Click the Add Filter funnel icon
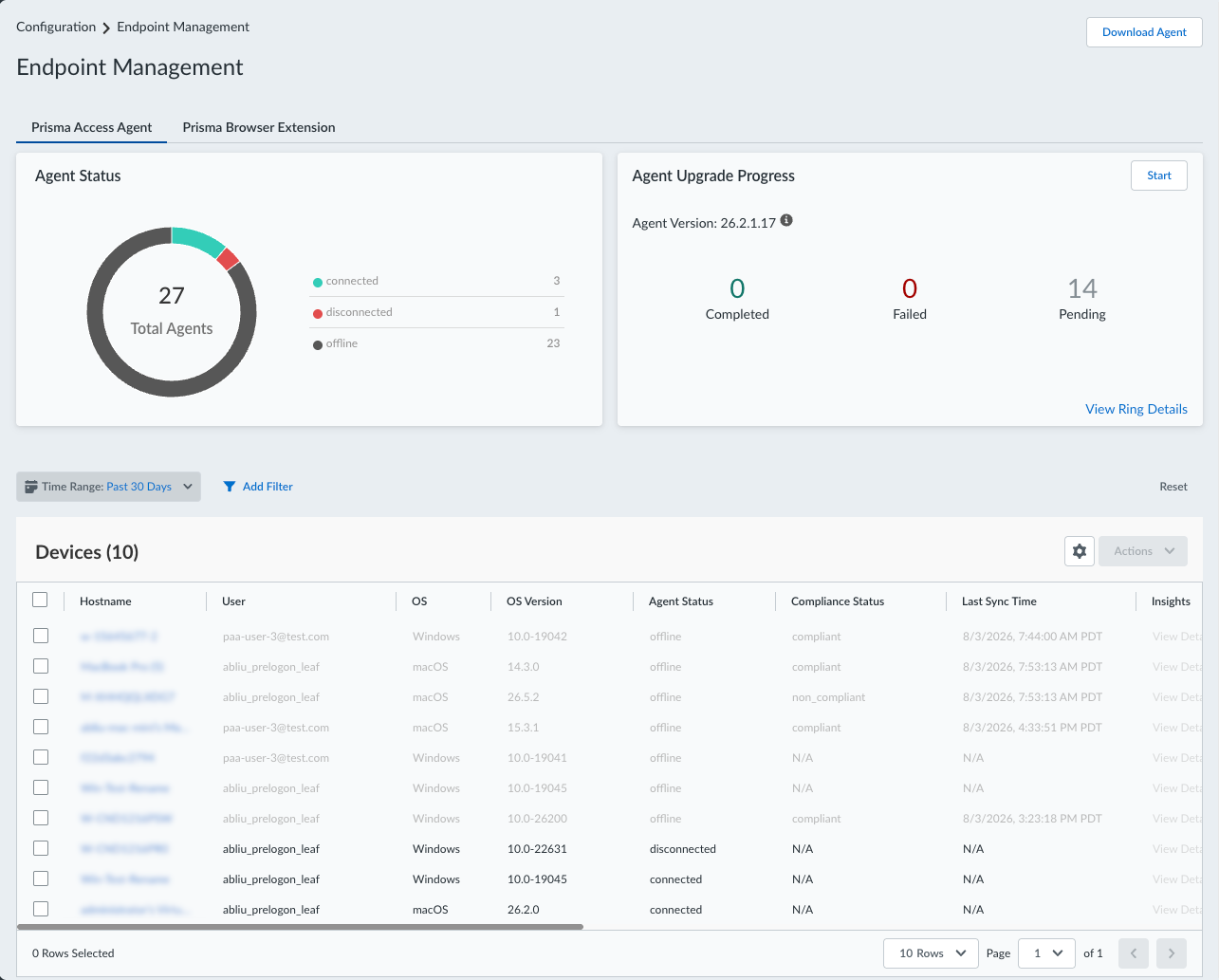 (x=230, y=487)
